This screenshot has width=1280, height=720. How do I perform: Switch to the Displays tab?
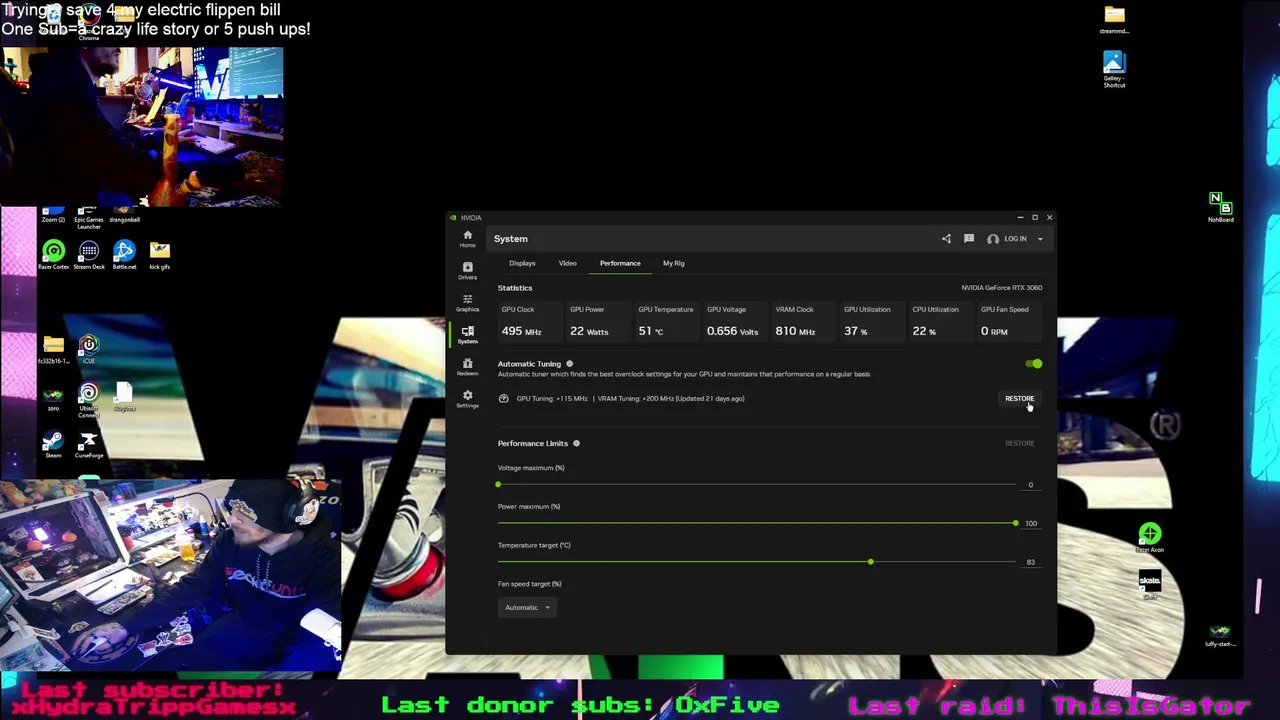(522, 263)
